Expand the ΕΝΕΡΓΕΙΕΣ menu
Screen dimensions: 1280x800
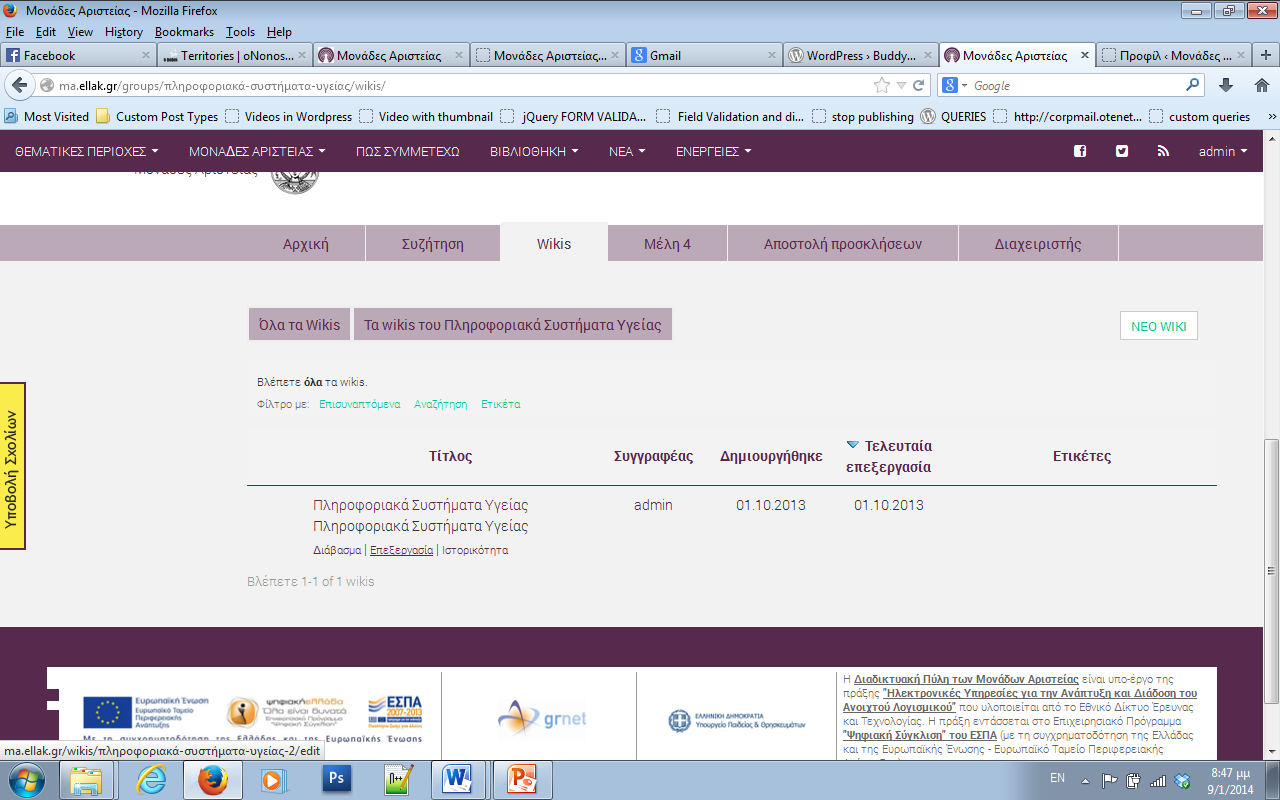point(713,152)
